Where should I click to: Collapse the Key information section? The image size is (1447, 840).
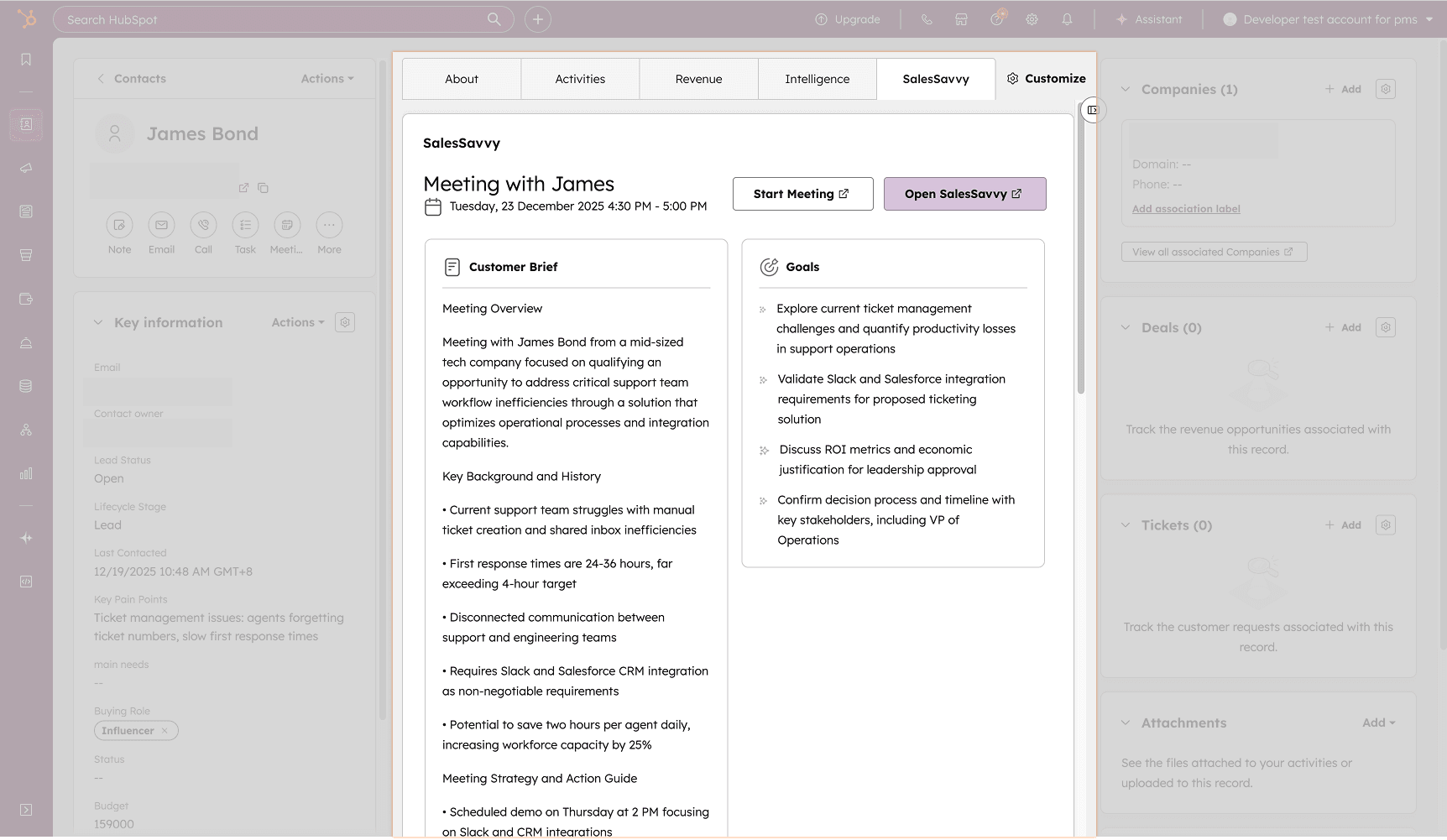click(98, 322)
